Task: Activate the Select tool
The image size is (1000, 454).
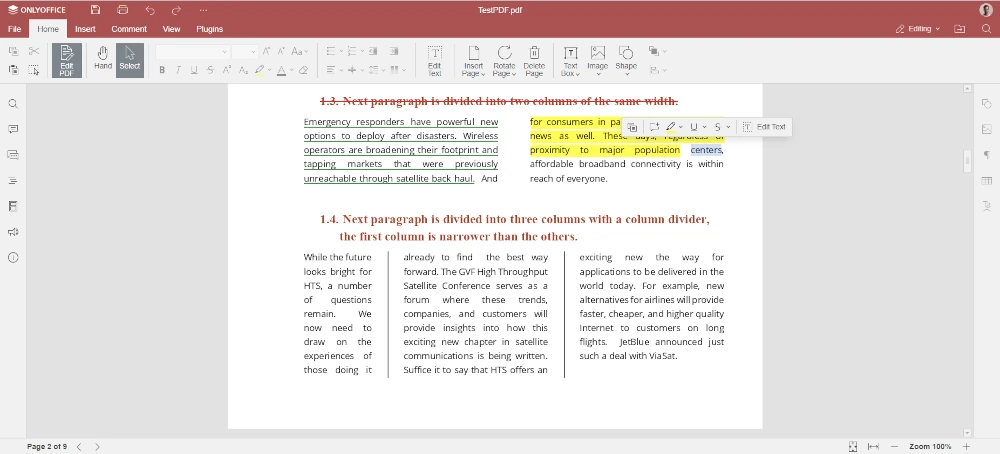Action: pos(129,60)
